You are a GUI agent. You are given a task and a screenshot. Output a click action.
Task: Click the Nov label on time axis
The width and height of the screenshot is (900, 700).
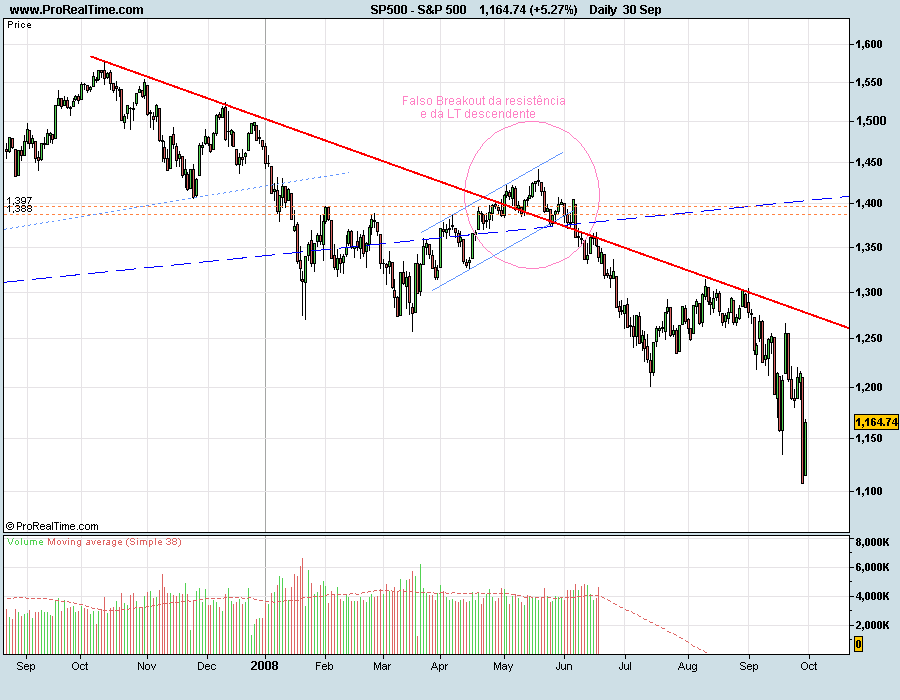click(147, 666)
